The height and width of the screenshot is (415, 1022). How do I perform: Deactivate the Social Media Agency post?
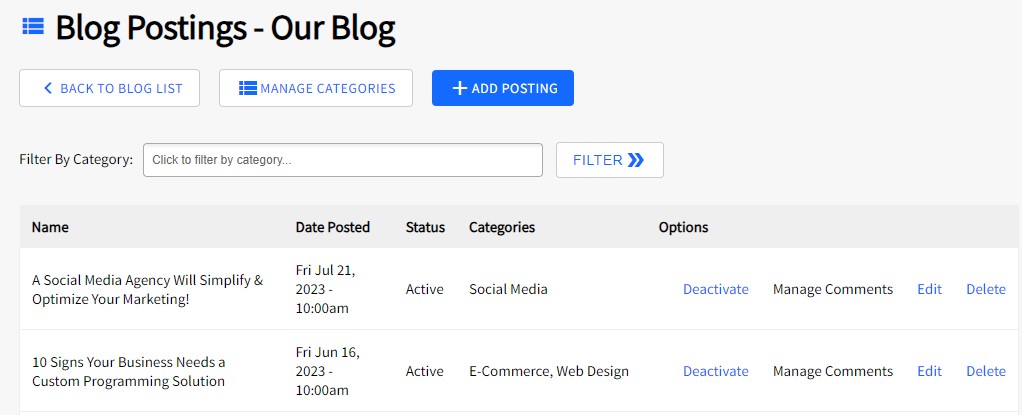[715, 289]
